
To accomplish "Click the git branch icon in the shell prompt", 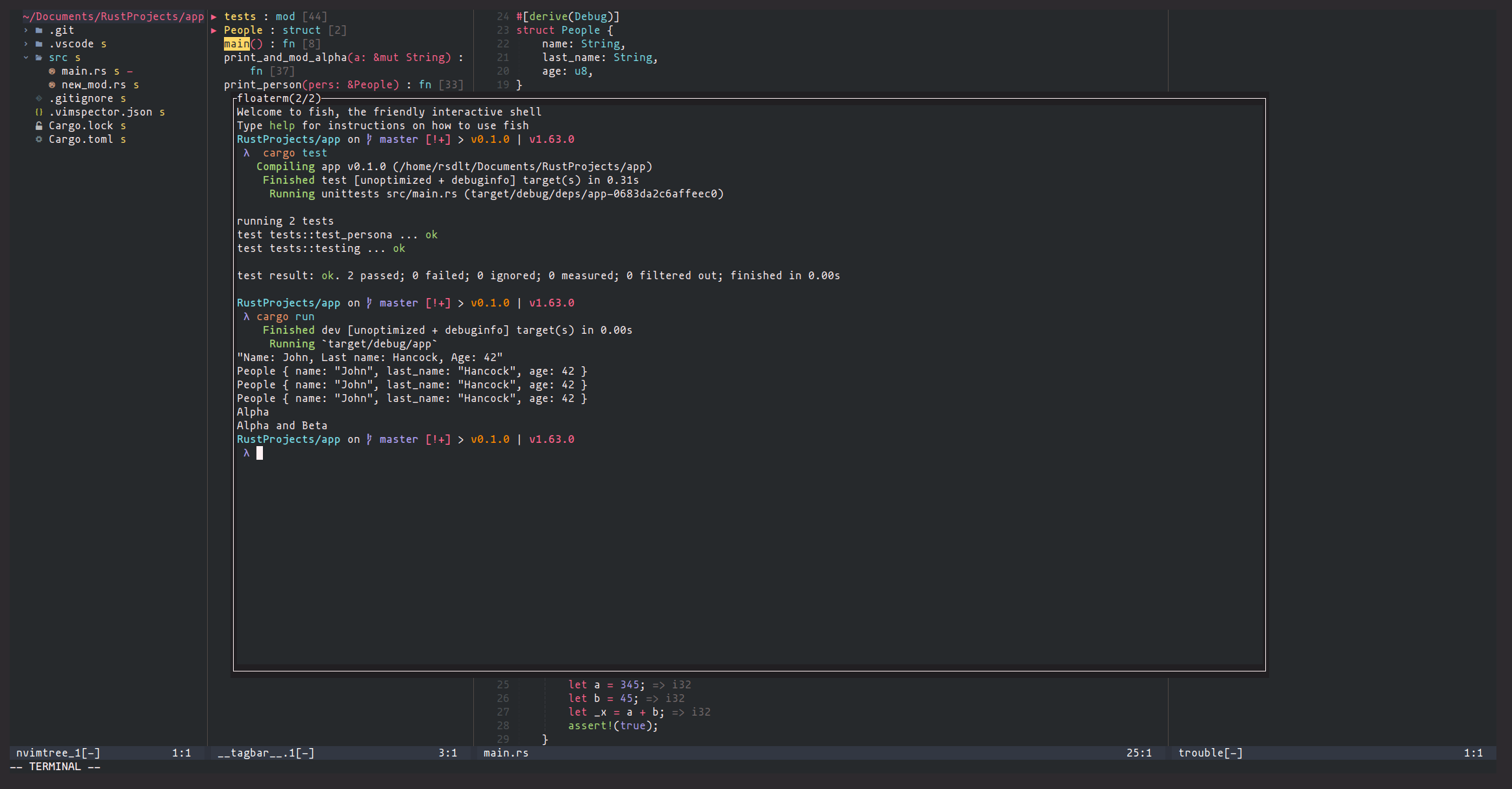I will (x=368, y=439).
